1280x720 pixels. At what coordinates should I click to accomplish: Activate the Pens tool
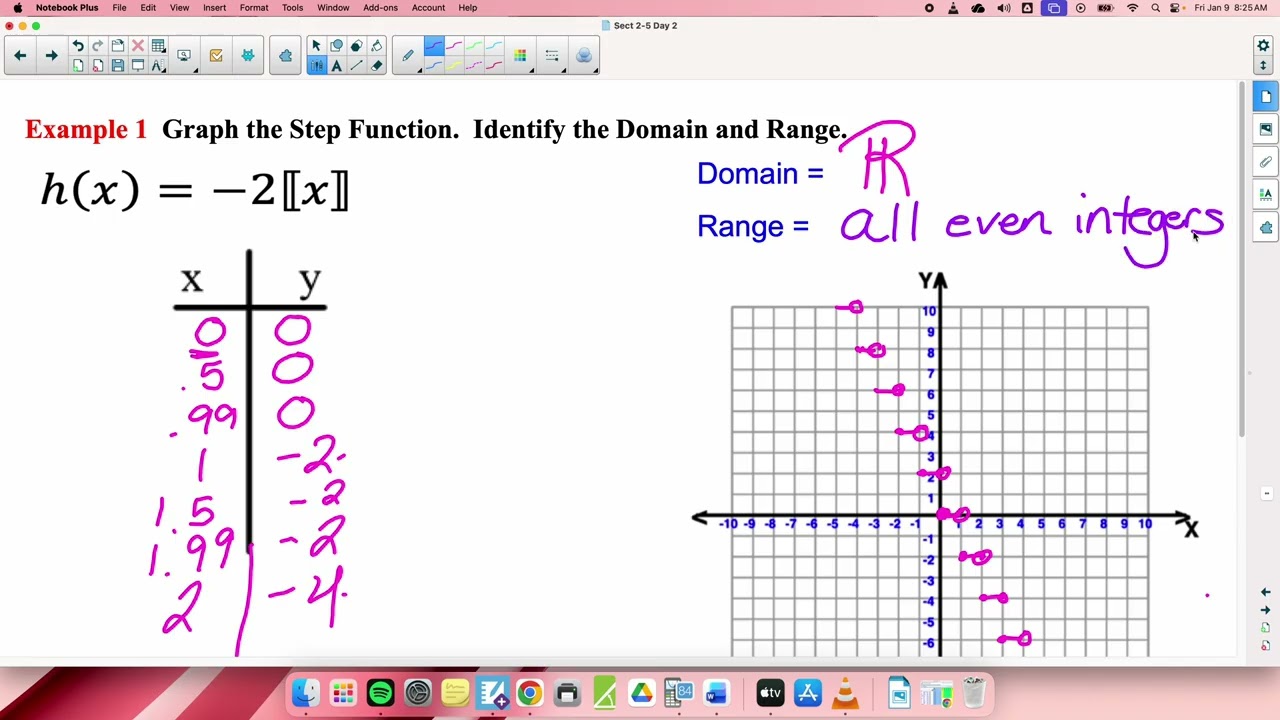click(316, 66)
